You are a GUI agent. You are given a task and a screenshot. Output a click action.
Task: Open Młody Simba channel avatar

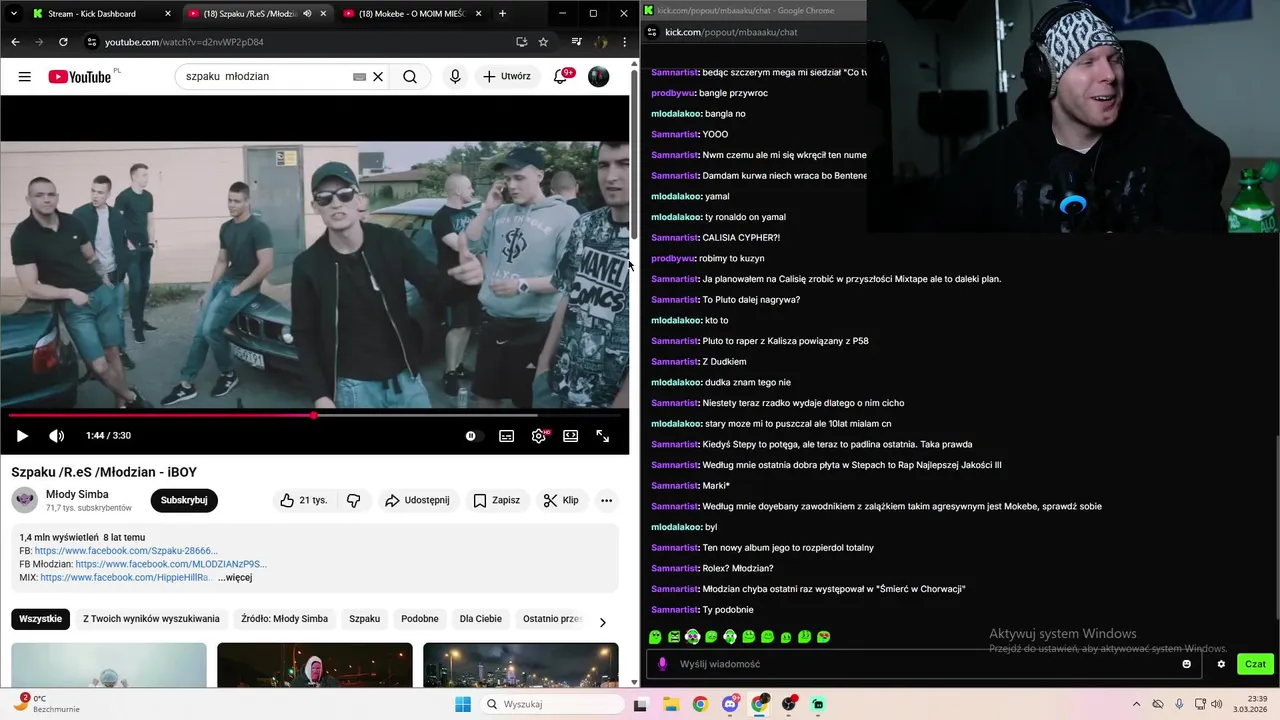[x=24, y=500]
